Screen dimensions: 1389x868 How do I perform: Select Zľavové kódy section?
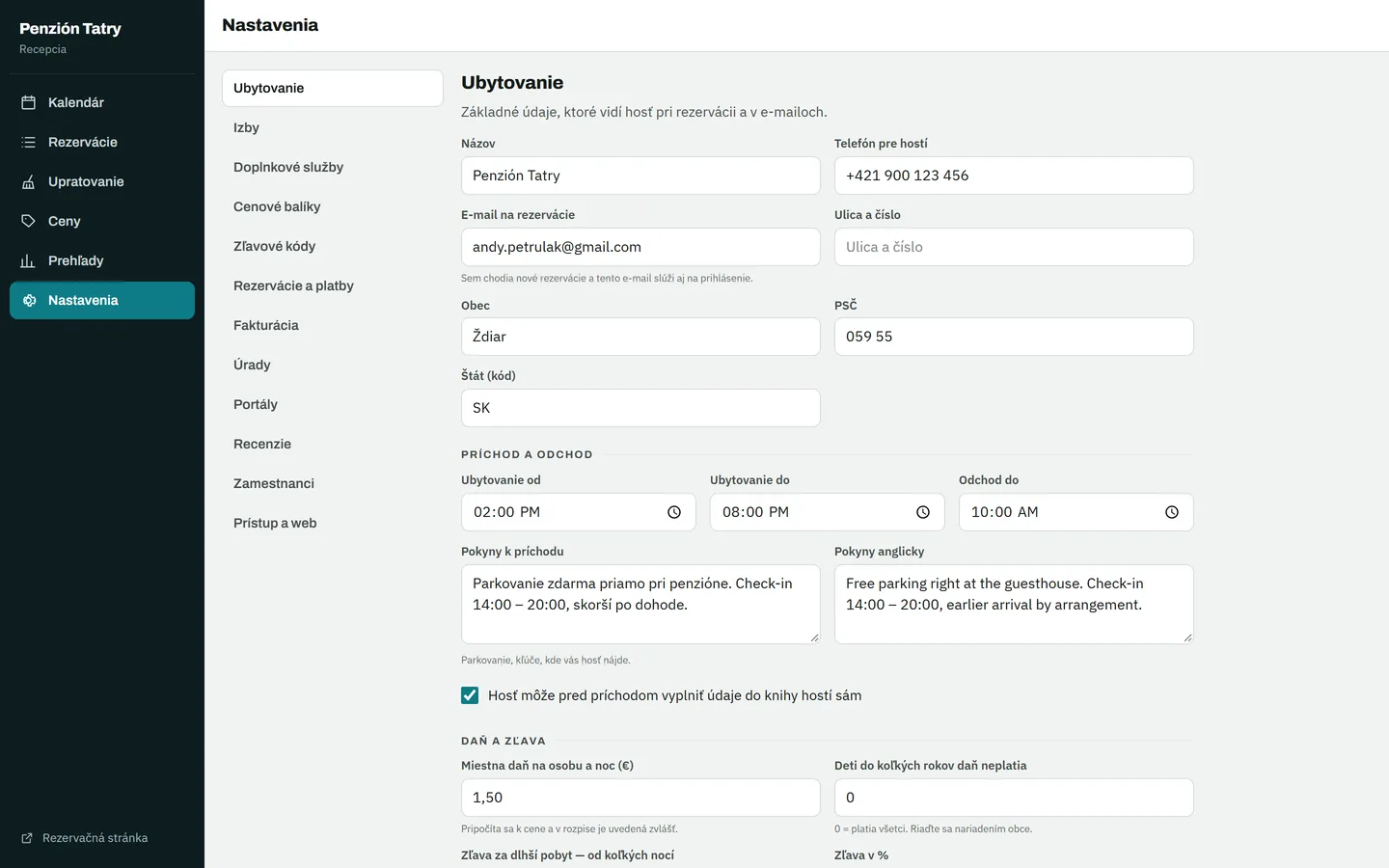(333, 246)
